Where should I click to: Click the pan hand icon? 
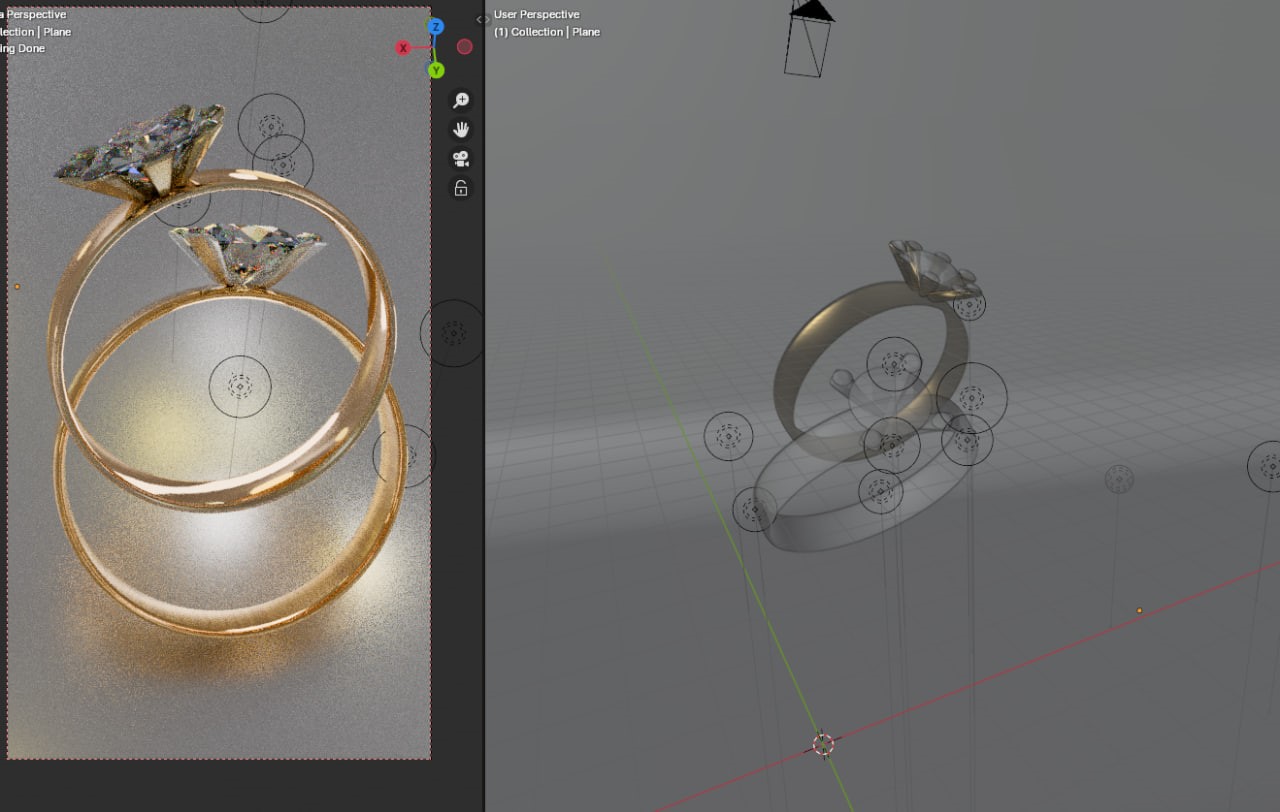pos(461,129)
